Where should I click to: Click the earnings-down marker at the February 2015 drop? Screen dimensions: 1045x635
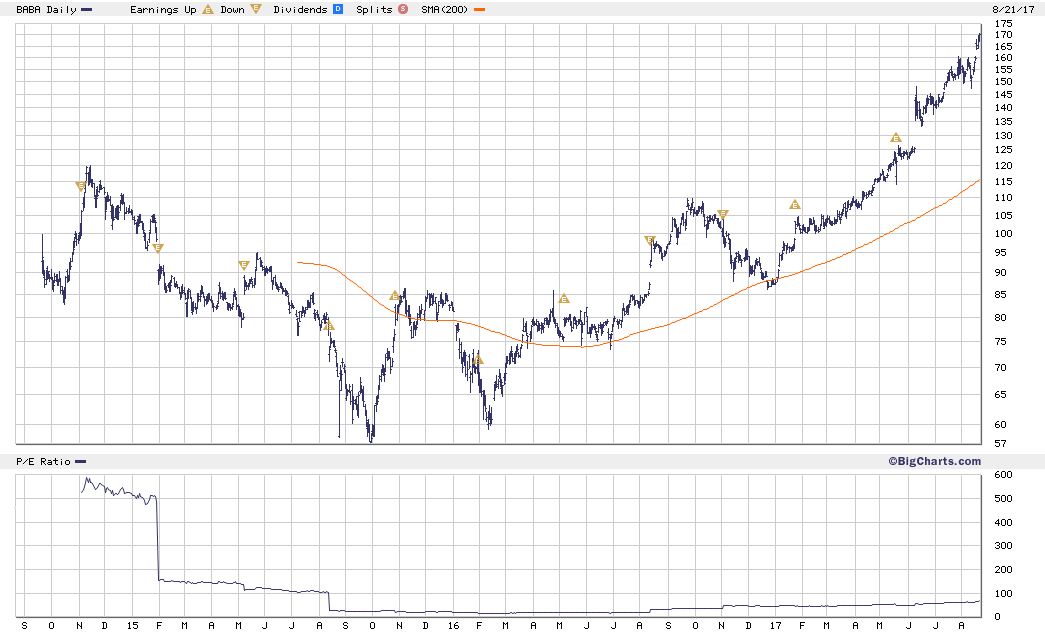(157, 249)
